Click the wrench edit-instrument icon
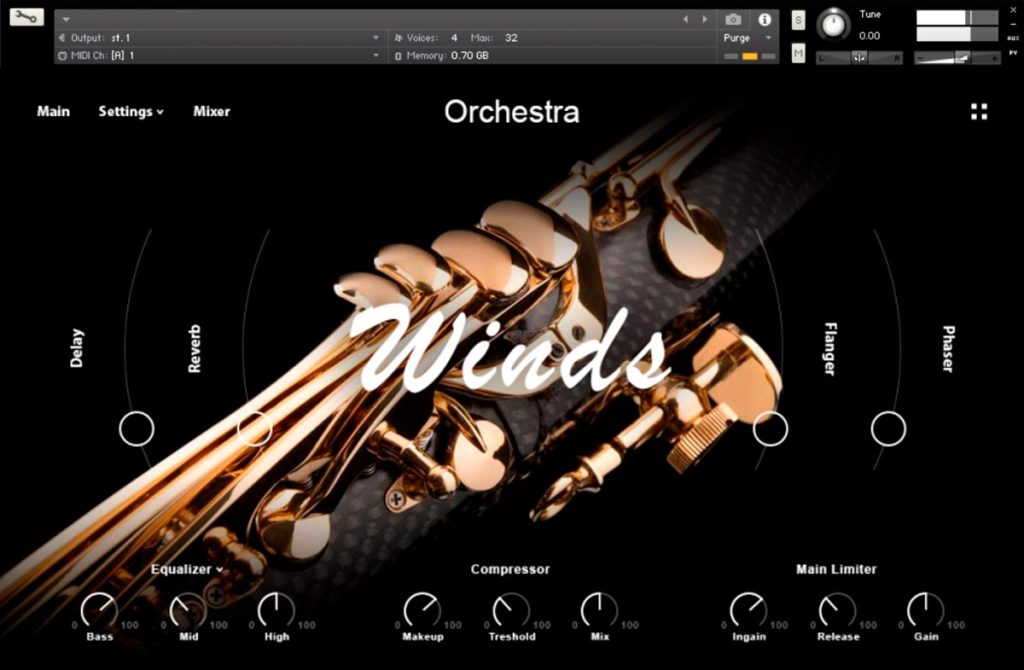 [x=27, y=16]
